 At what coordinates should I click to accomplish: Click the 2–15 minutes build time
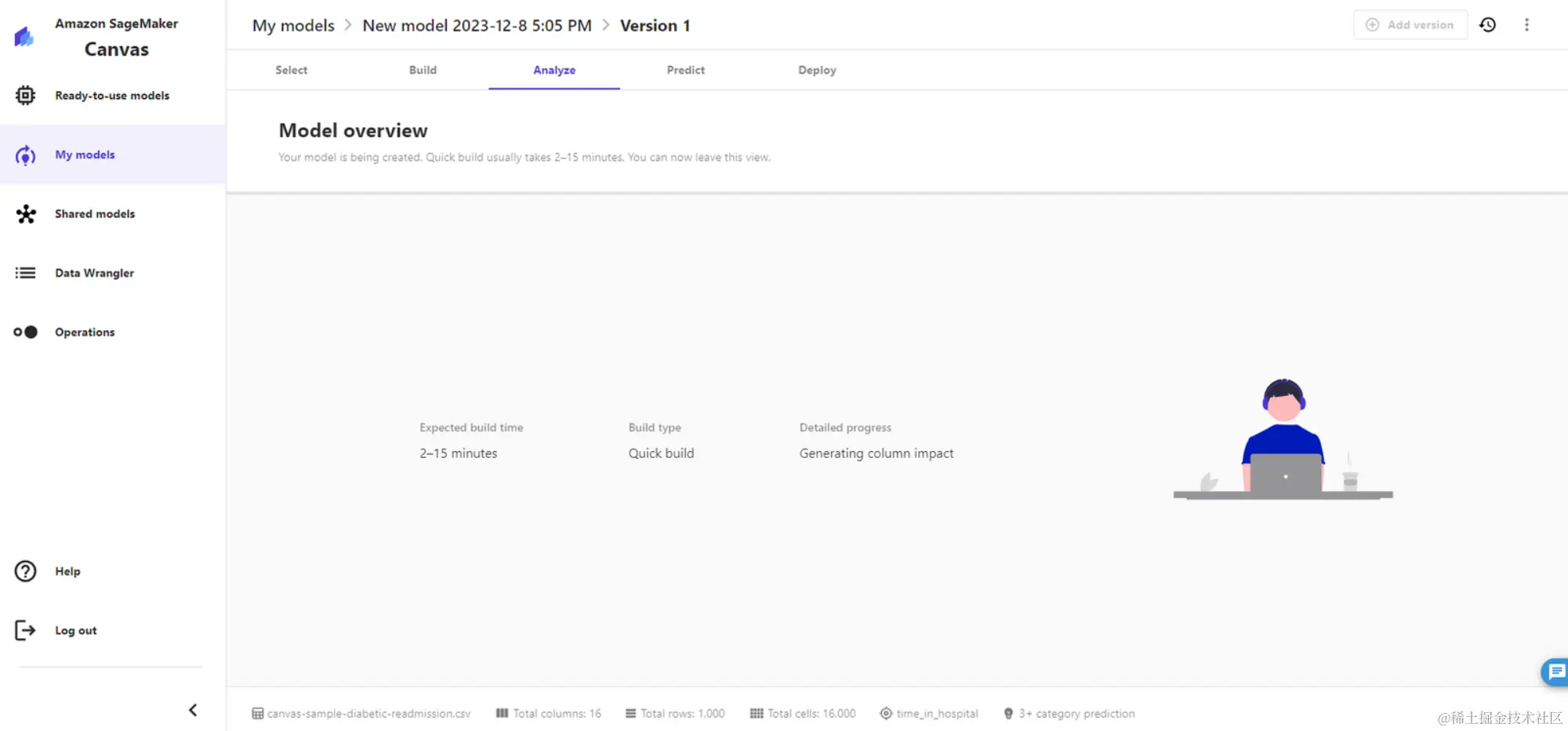tap(459, 453)
